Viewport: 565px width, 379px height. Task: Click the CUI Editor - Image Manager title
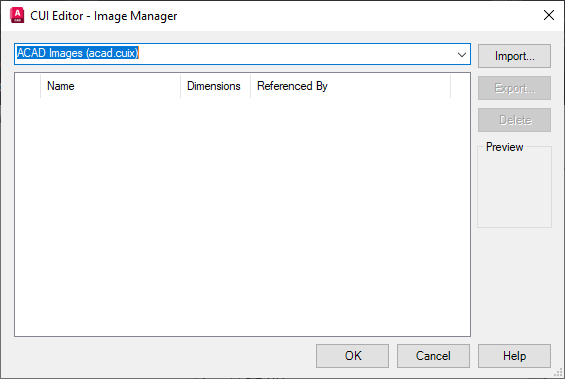(x=103, y=16)
